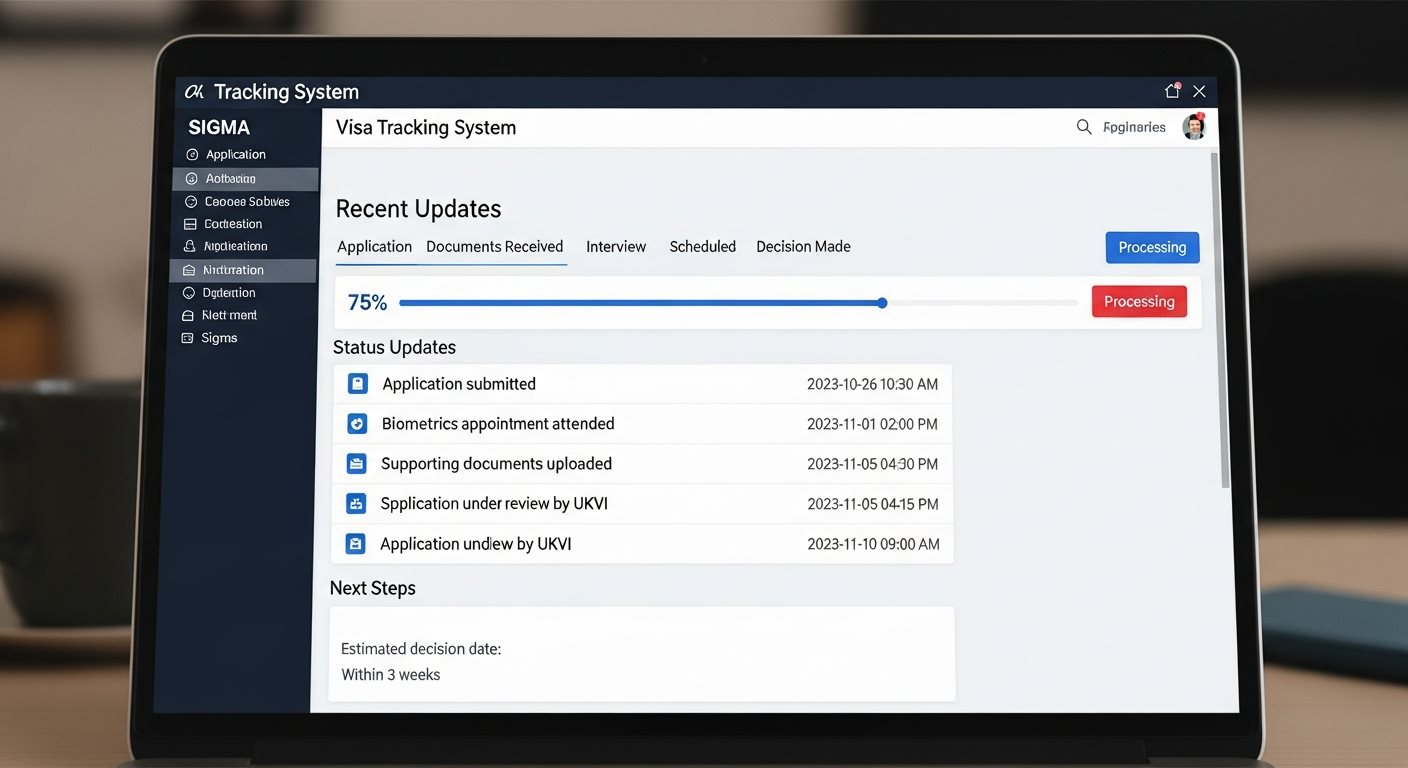Open the Interview tab
This screenshot has height=768, width=1408.
pos(616,247)
